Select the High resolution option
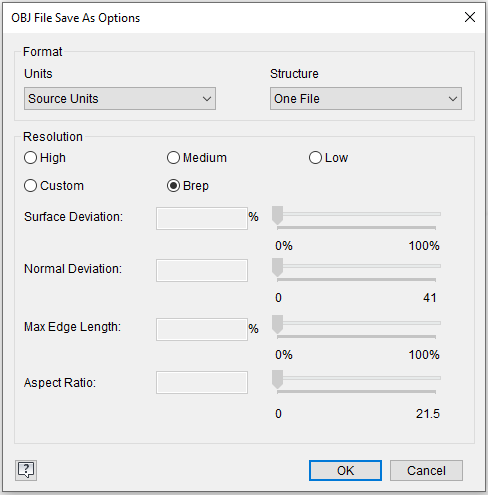 [45, 158]
